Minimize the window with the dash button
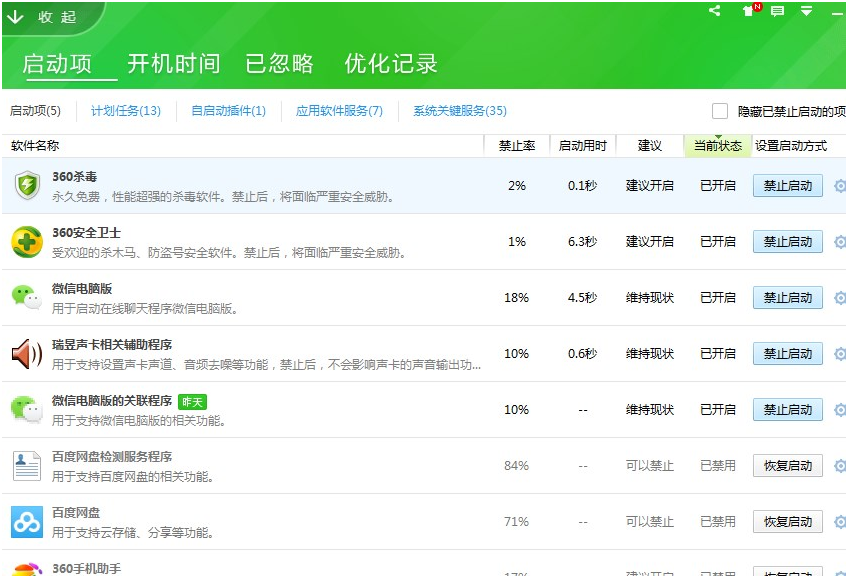This screenshot has height=578, width=848. pos(838,14)
